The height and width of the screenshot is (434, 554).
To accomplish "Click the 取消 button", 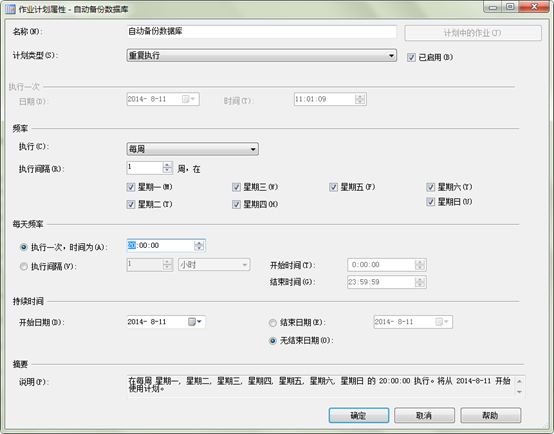I will (424, 415).
